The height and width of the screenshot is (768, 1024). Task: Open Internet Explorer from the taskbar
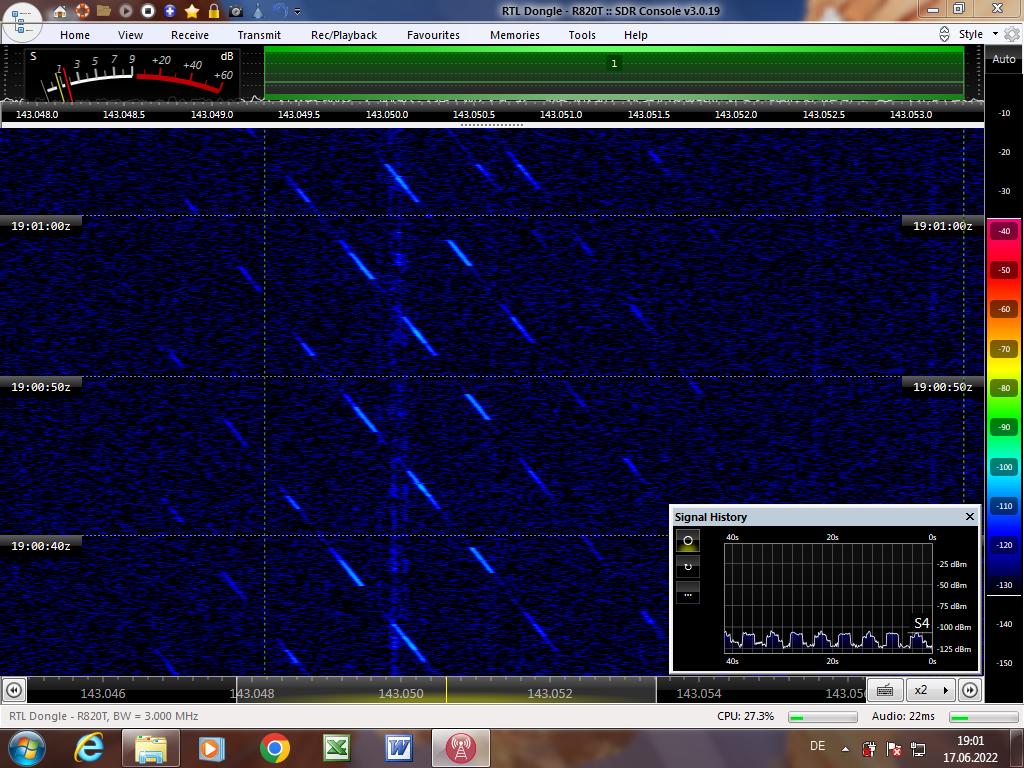pos(89,748)
